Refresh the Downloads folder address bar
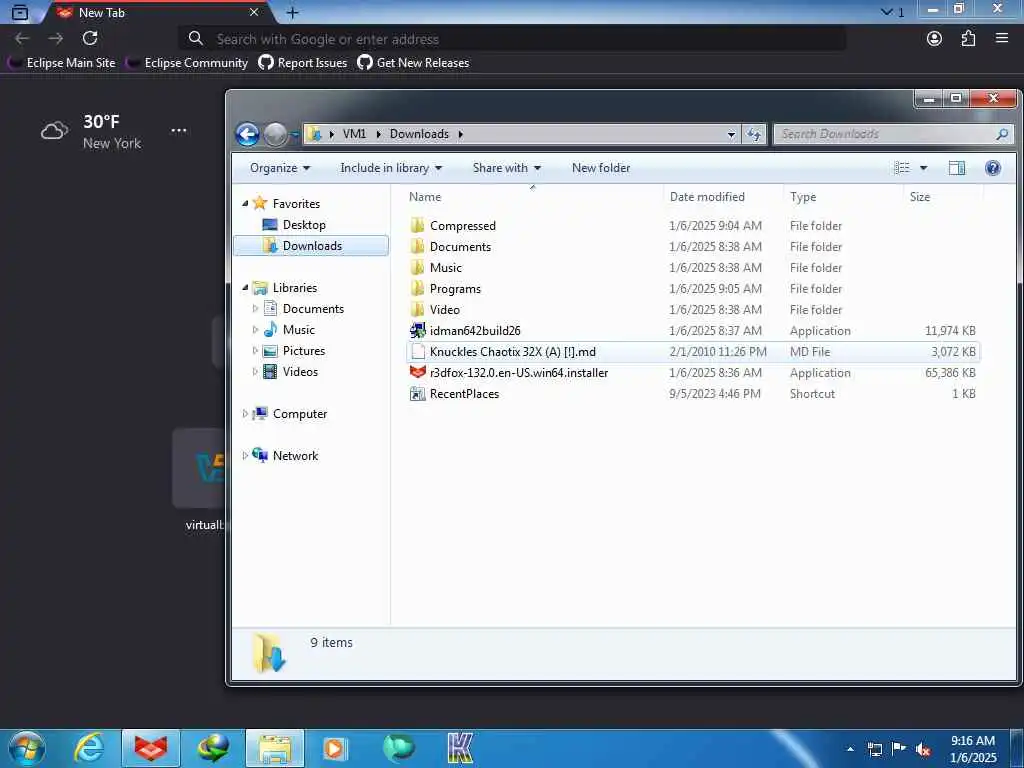Image resolution: width=1024 pixels, height=768 pixels. [x=754, y=134]
